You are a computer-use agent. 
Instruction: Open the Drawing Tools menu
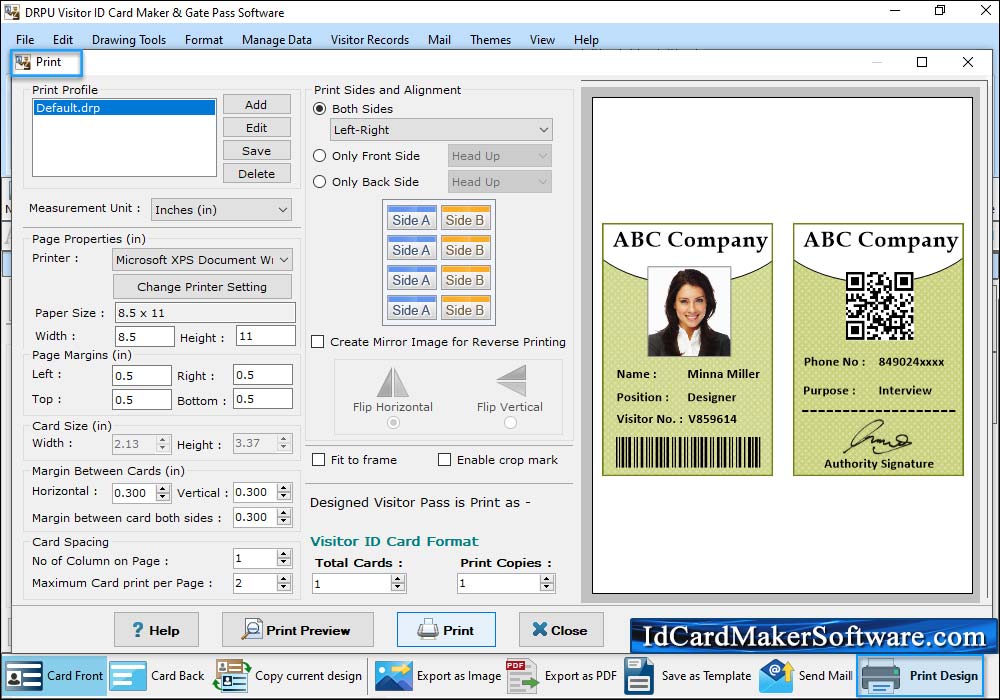coord(129,40)
